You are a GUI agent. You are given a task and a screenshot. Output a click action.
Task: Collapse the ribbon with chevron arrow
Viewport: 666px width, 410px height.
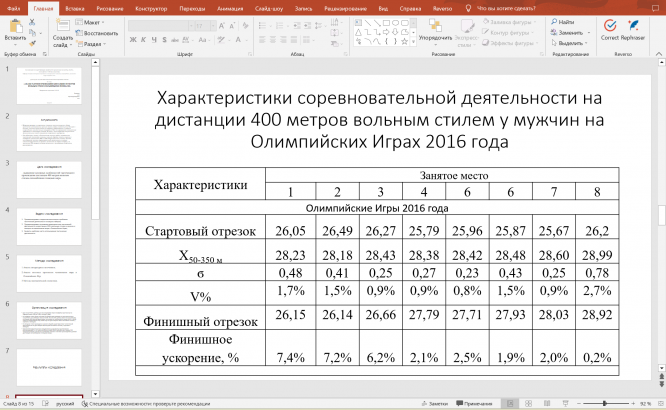coord(659,54)
